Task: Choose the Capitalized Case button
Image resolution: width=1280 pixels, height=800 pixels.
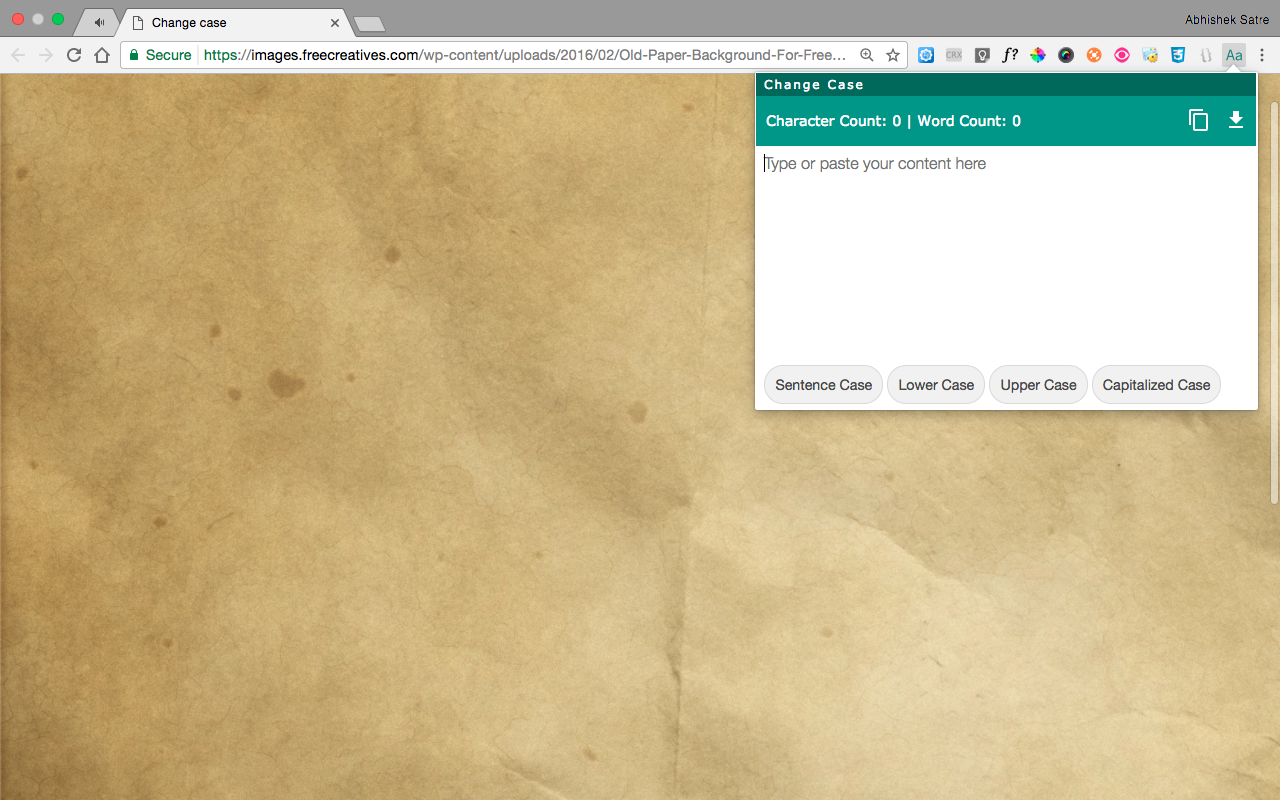Action: (1156, 385)
